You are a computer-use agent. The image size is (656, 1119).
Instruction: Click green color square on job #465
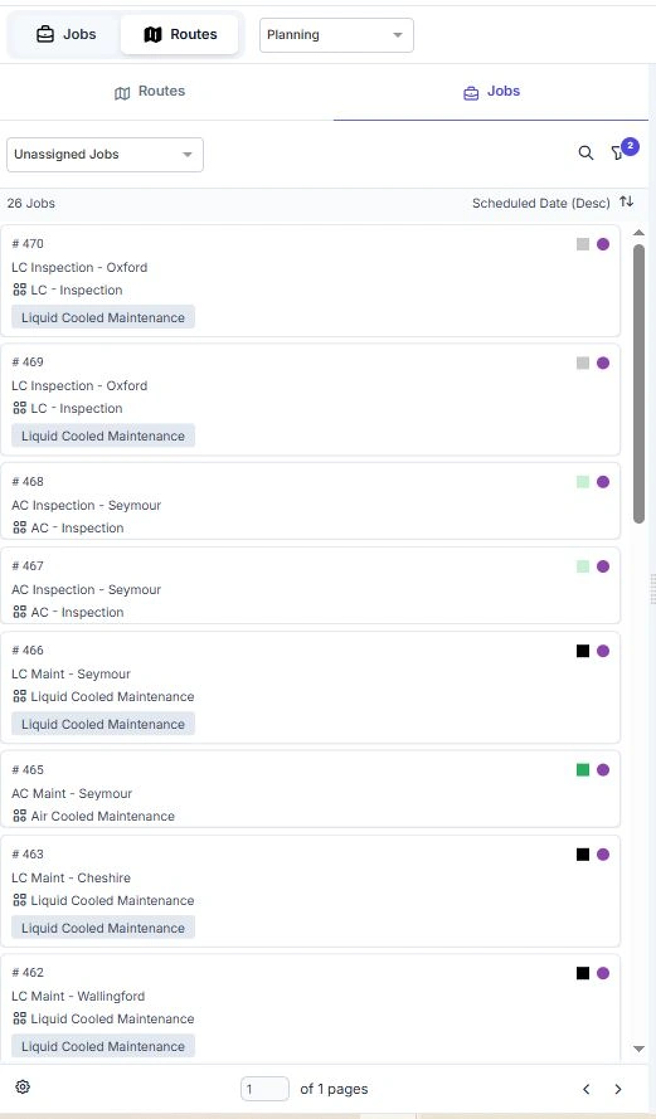(x=583, y=770)
